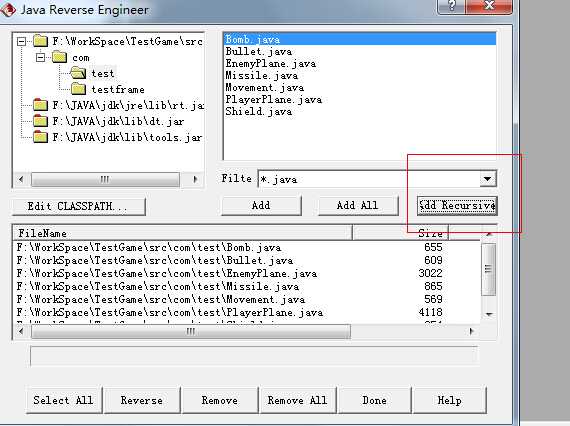Click the com folder icon
570x426 pixels.
tap(59, 57)
